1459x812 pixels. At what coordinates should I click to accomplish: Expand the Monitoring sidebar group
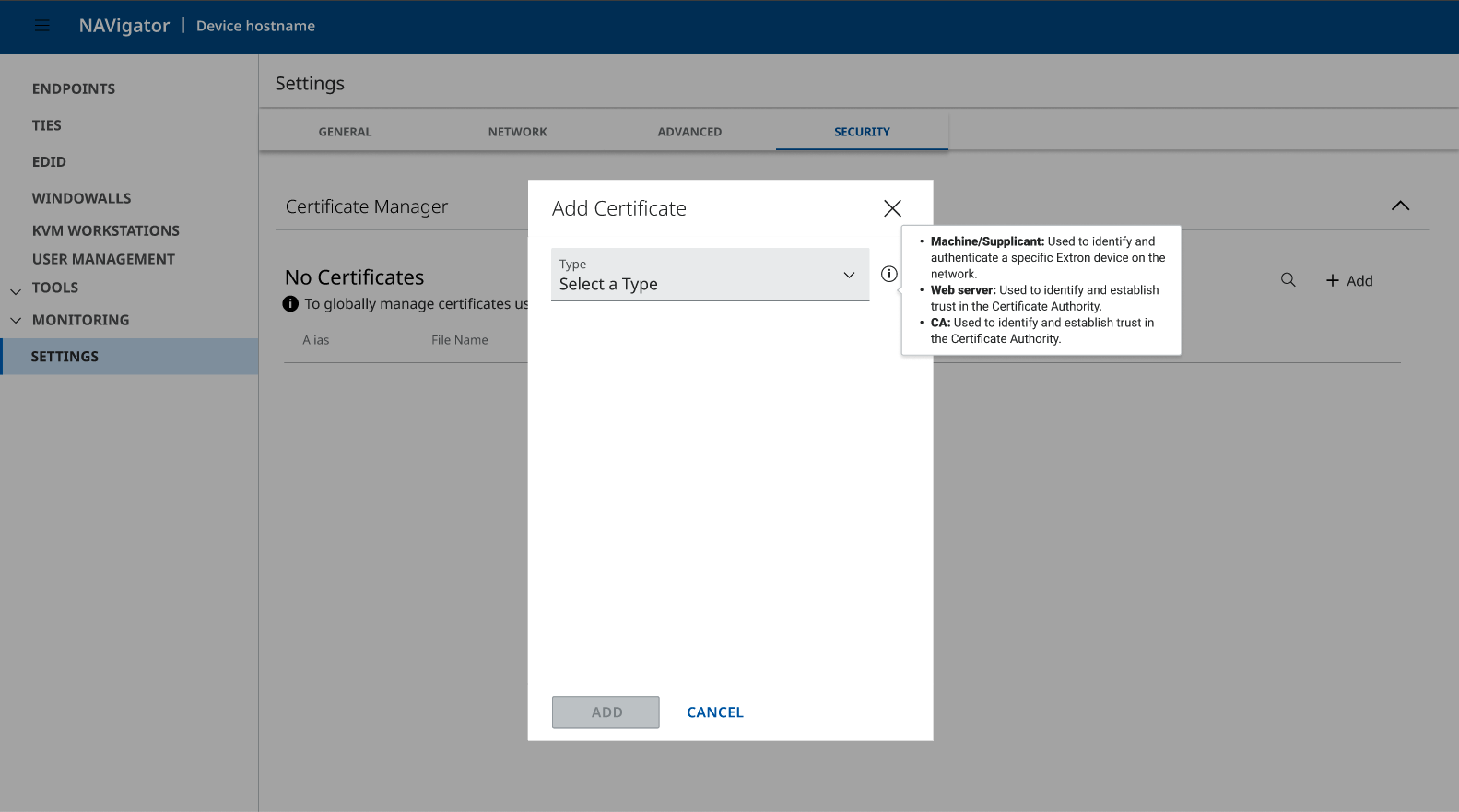16,321
